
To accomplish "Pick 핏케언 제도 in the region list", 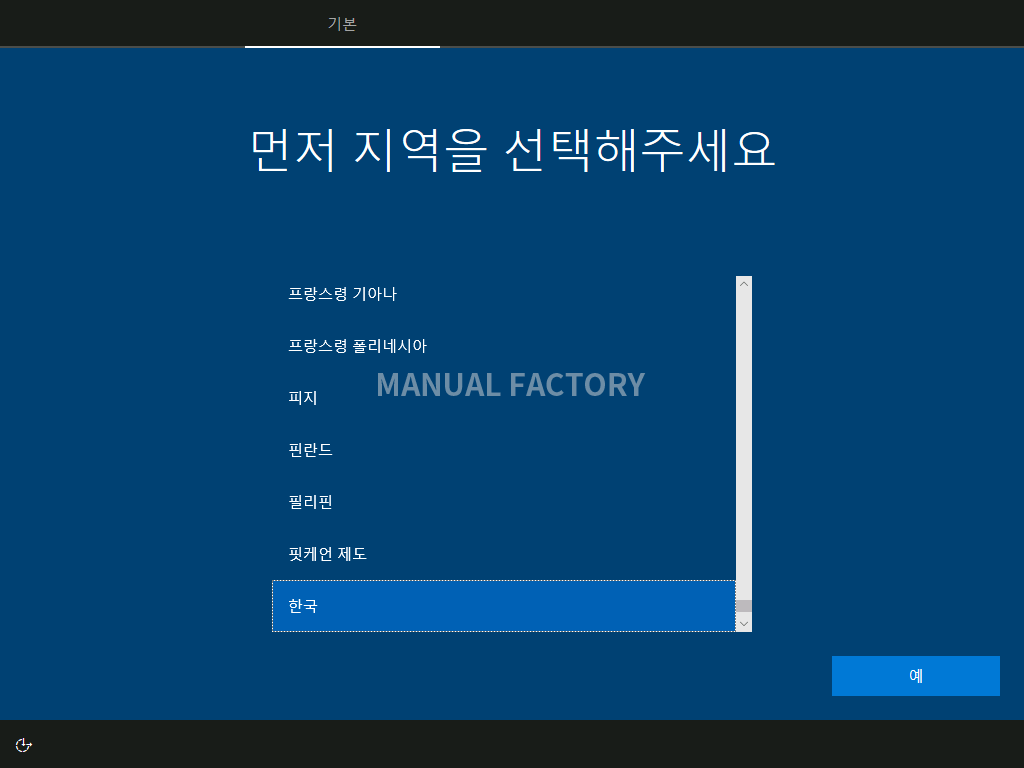I will [x=504, y=554].
